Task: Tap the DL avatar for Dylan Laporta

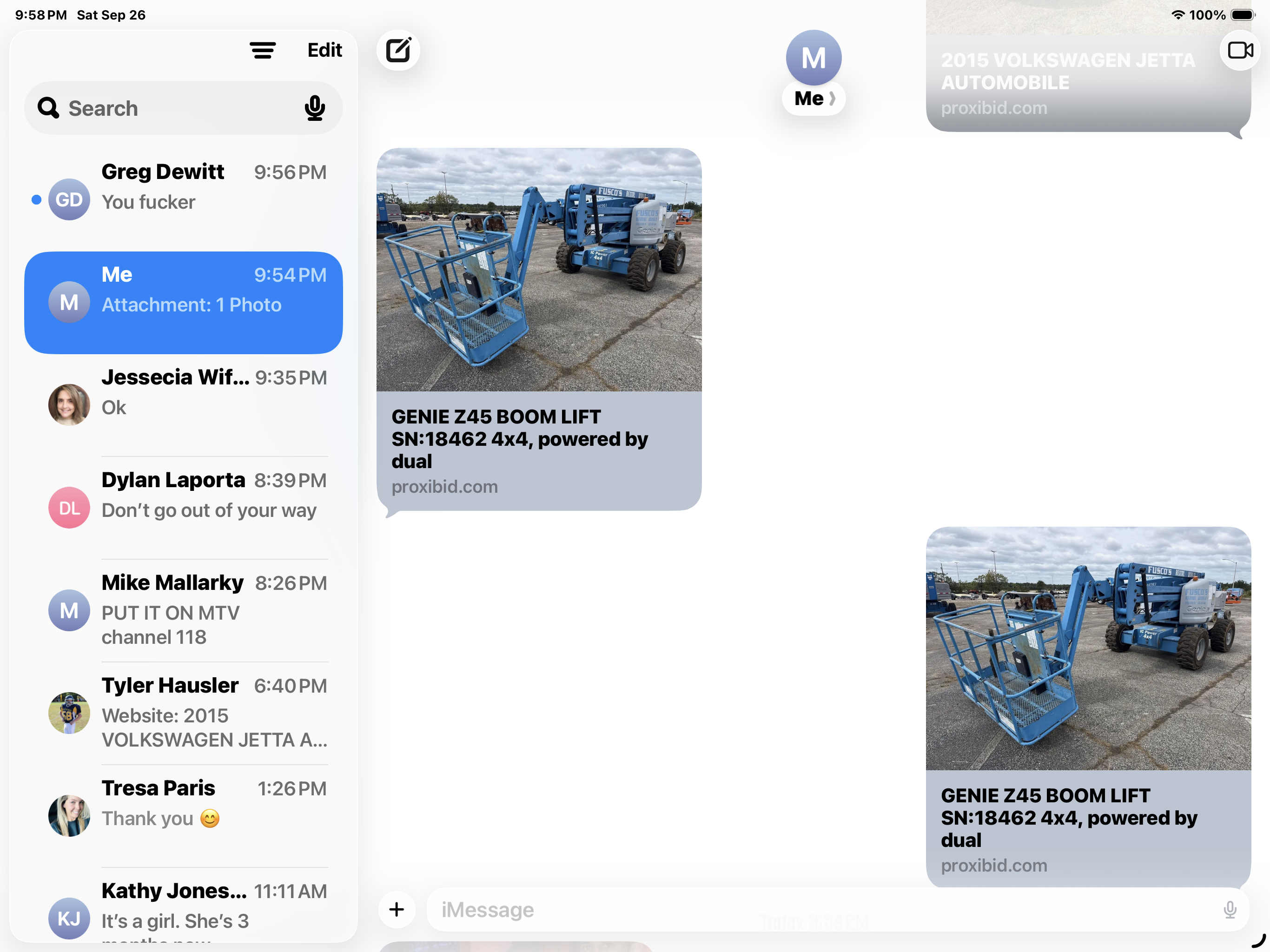Action: click(69, 508)
